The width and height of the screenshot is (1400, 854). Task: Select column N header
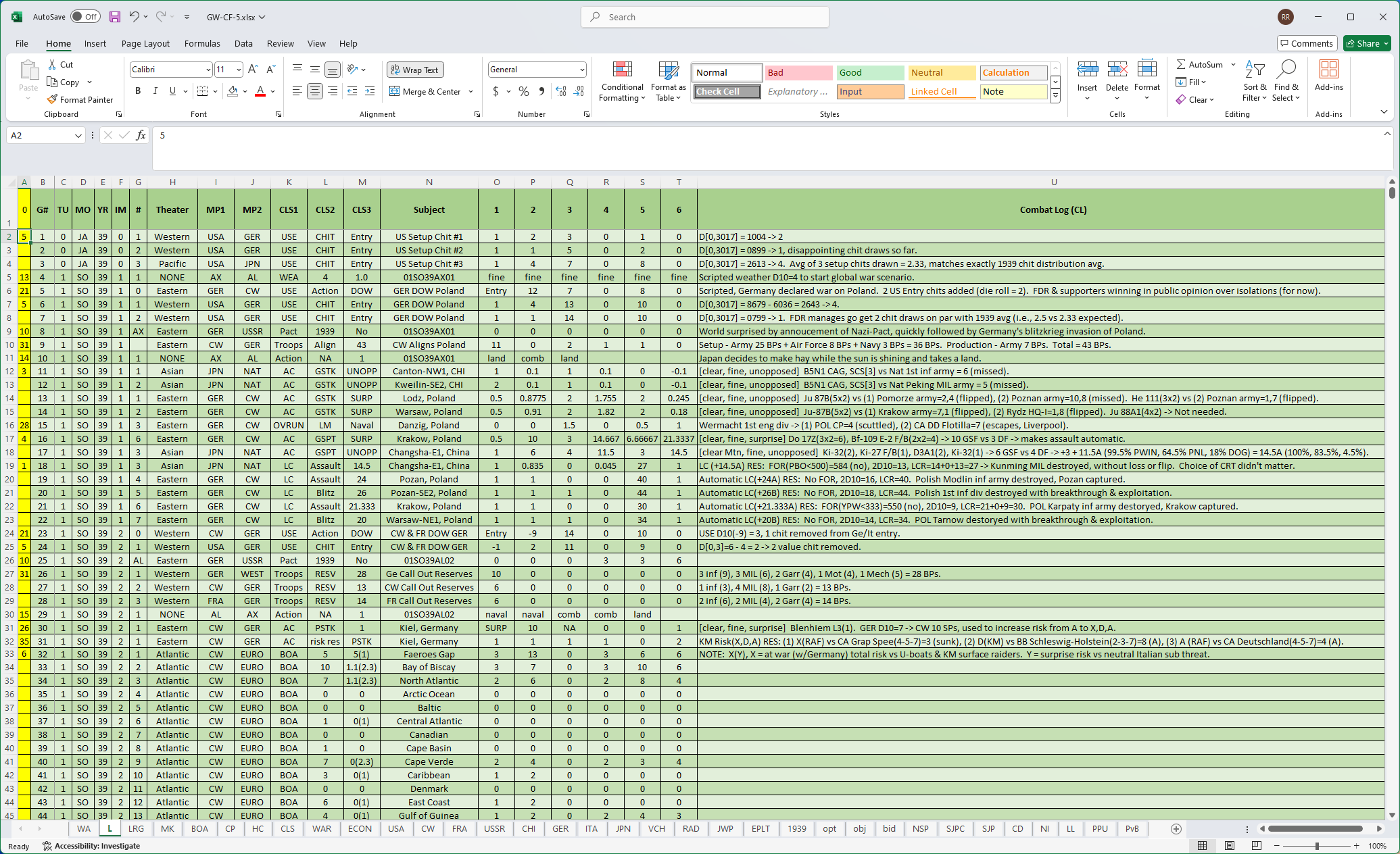click(429, 182)
